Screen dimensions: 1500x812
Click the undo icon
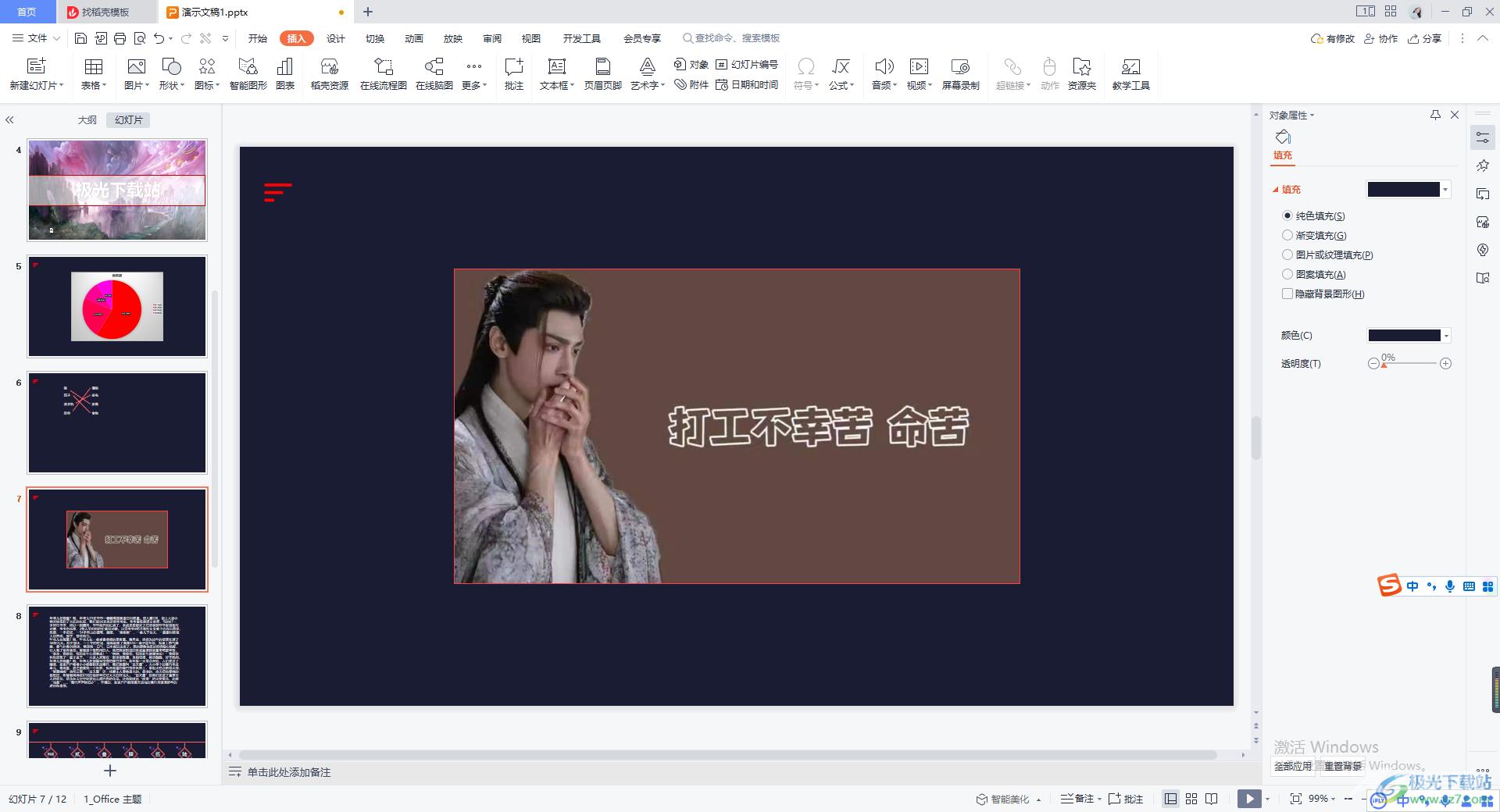click(159, 38)
